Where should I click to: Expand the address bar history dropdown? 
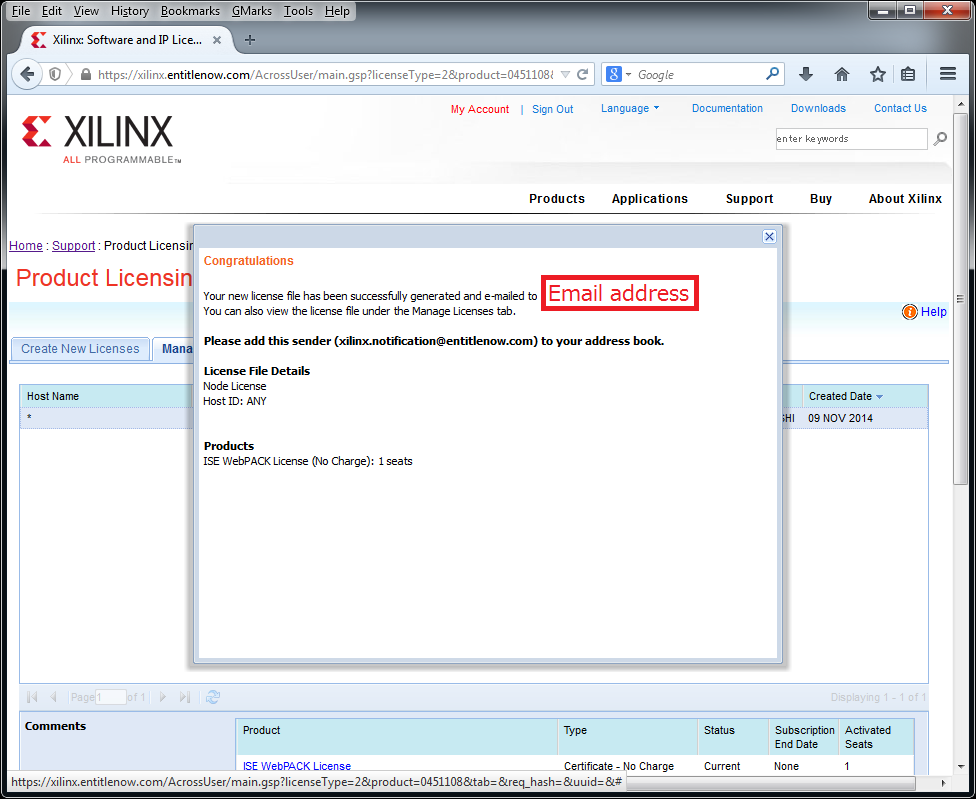[x=565, y=75]
